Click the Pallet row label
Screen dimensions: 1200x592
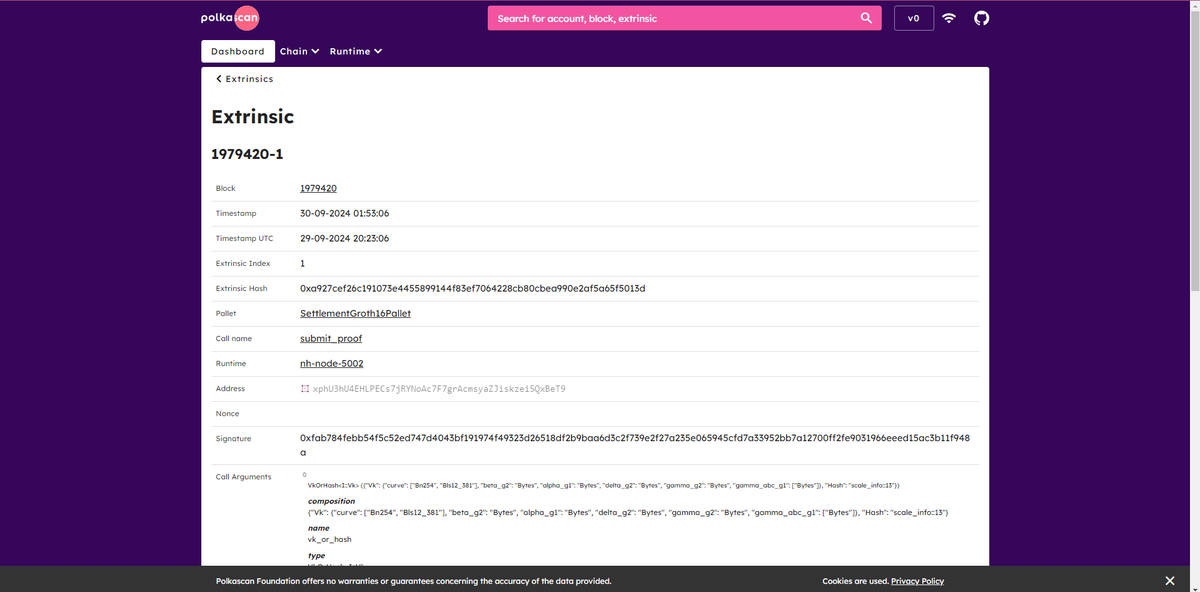pyautogui.click(x=226, y=313)
